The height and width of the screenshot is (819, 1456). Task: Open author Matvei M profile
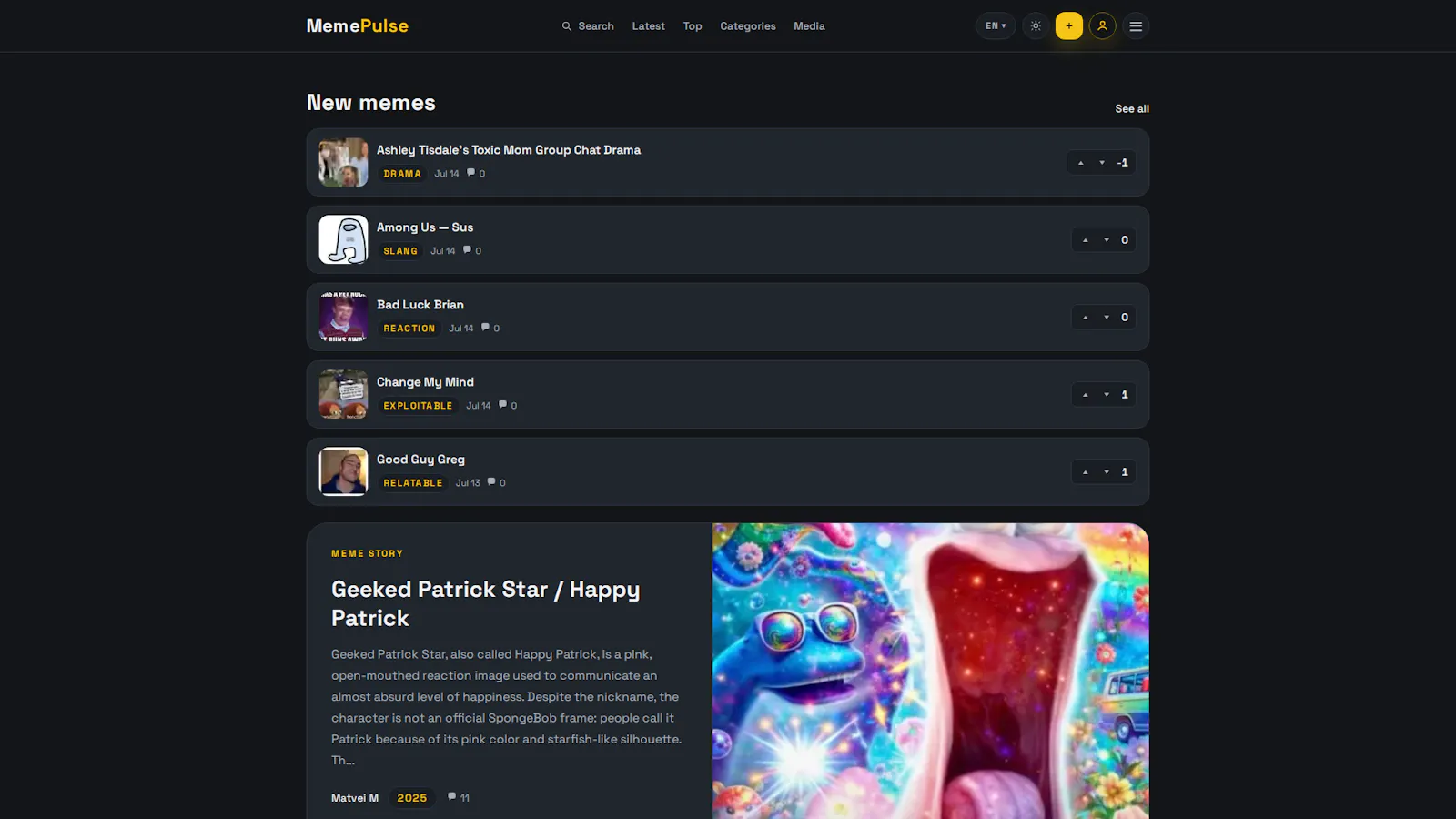(x=355, y=798)
